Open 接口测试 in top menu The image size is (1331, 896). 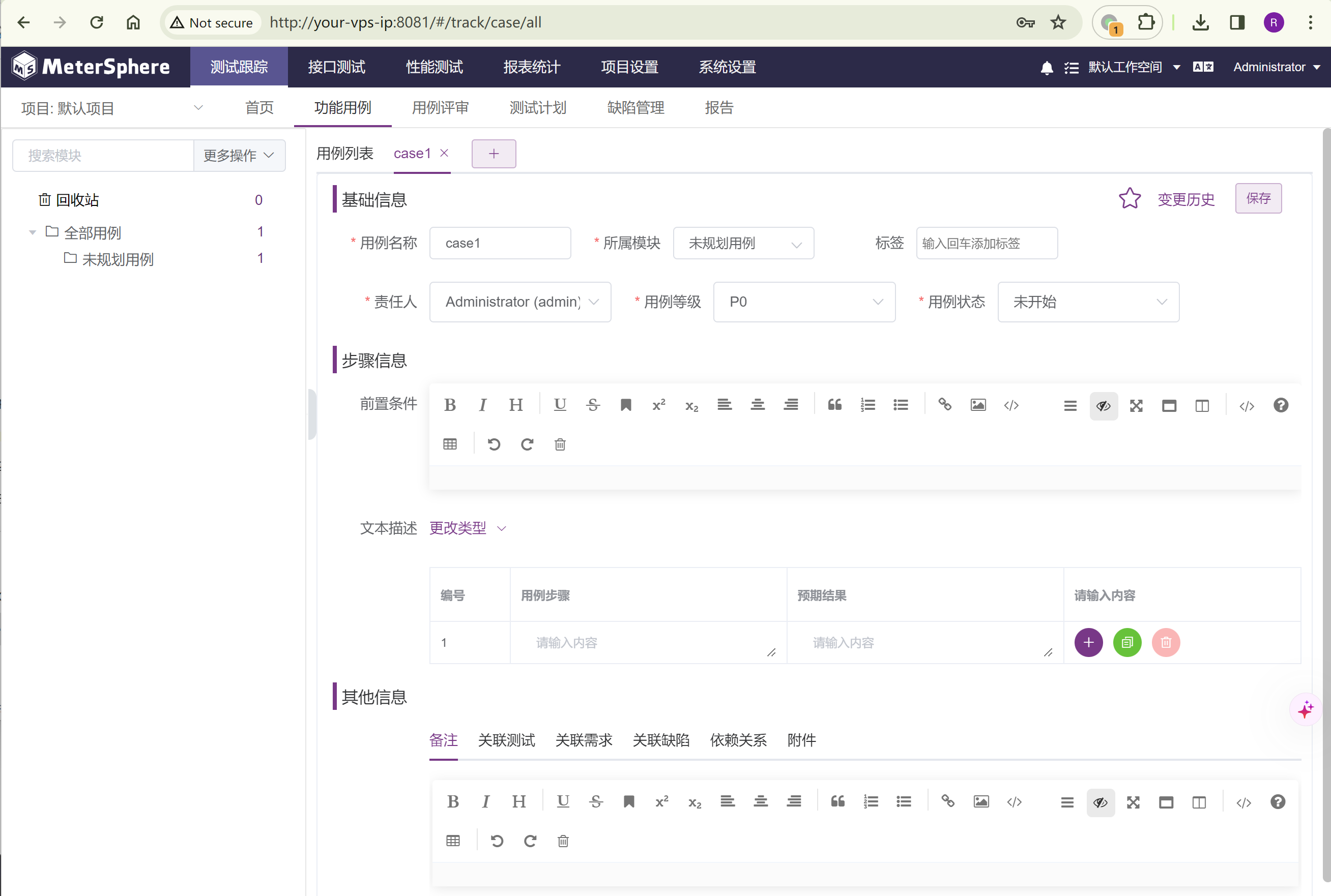click(x=336, y=68)
